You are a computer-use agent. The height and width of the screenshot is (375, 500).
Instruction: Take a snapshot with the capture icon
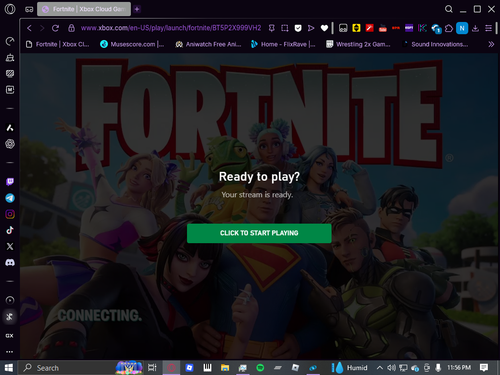tap(285, 28)
